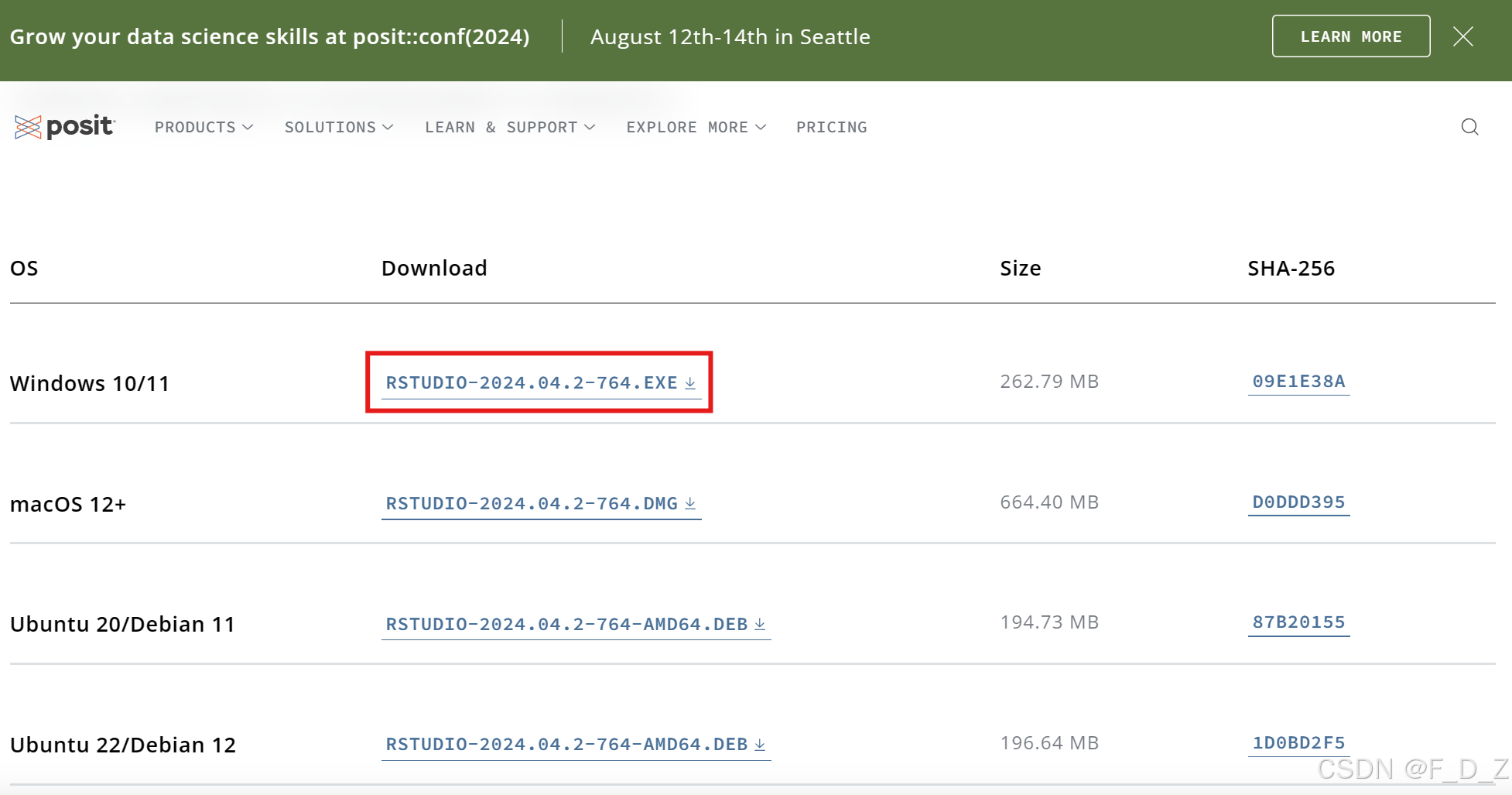Click the SHA-256 column header
Image resolution: width=1512 pixels, height=795 pixels.
[1291, 268]
